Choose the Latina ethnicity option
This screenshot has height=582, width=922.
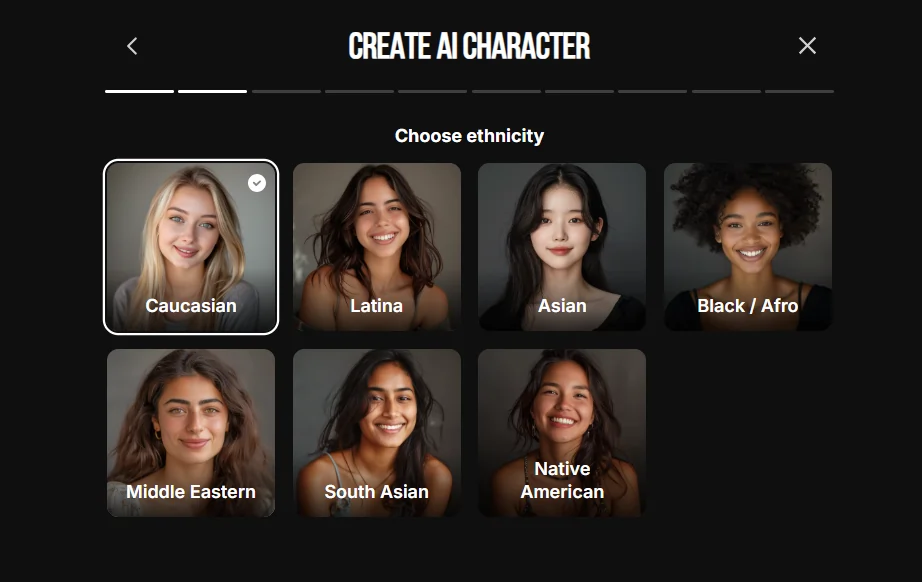point(377,247)
